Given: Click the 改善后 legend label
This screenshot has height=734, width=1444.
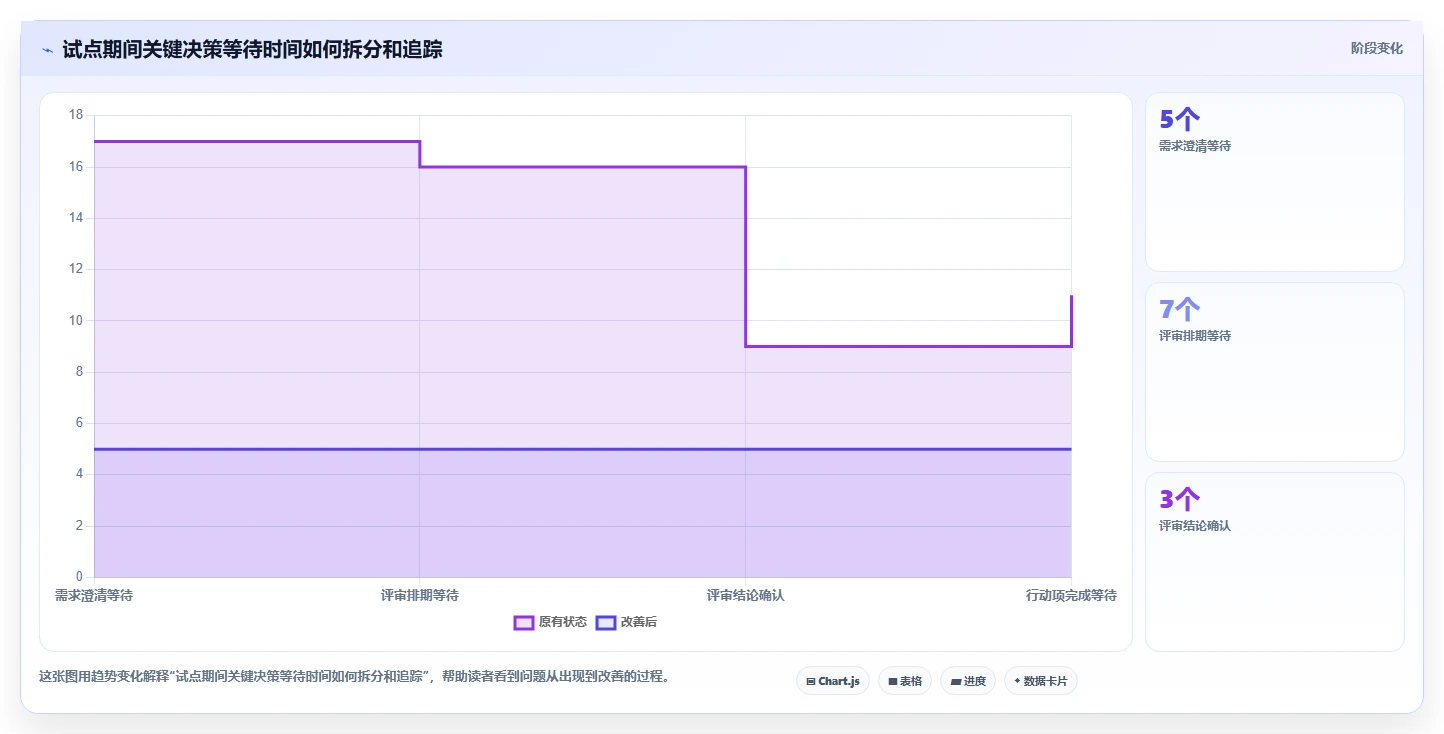Looking at the screenshot, I should pos(639,622).
